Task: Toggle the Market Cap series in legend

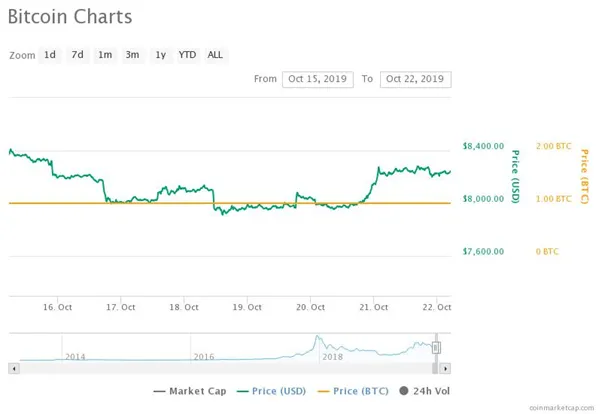Action: (190, 391)
